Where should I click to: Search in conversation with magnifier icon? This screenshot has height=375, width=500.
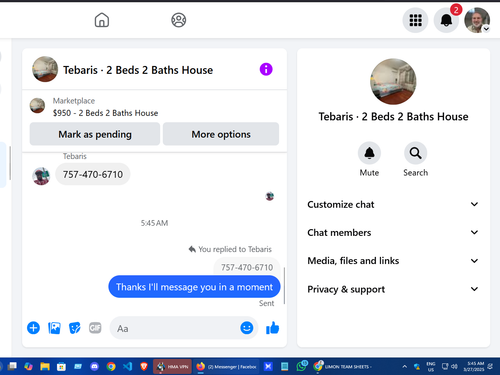415,153
